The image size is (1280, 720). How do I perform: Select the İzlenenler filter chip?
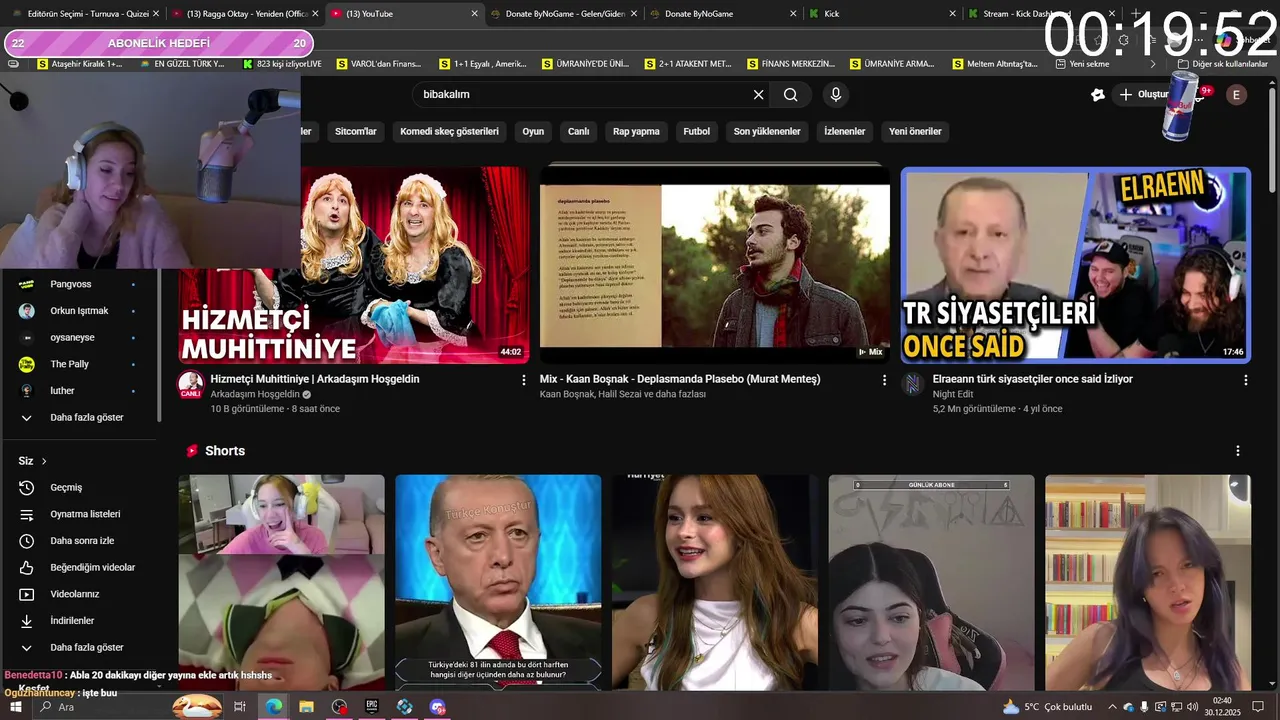click(845, 131)
